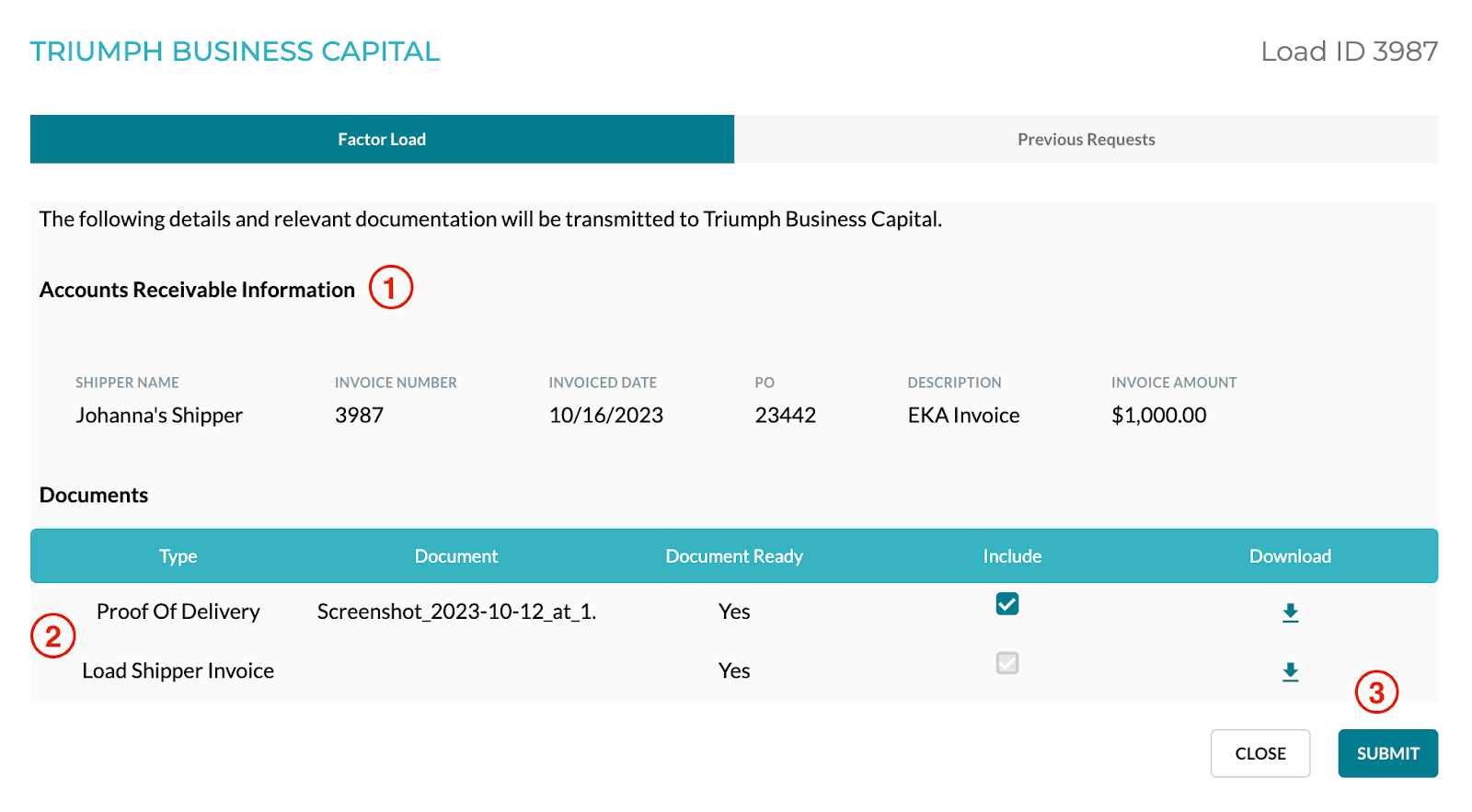Uncheck Include for Proof Of Delivery
The image size is (1472, 812).
pos(1007,604)
